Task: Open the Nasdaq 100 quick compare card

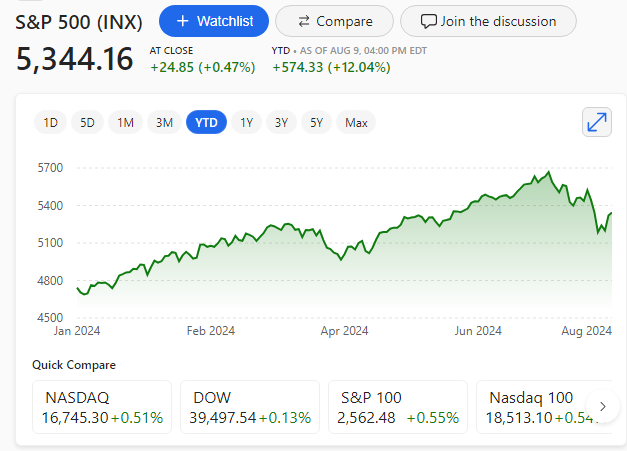Action: [544, 407]
